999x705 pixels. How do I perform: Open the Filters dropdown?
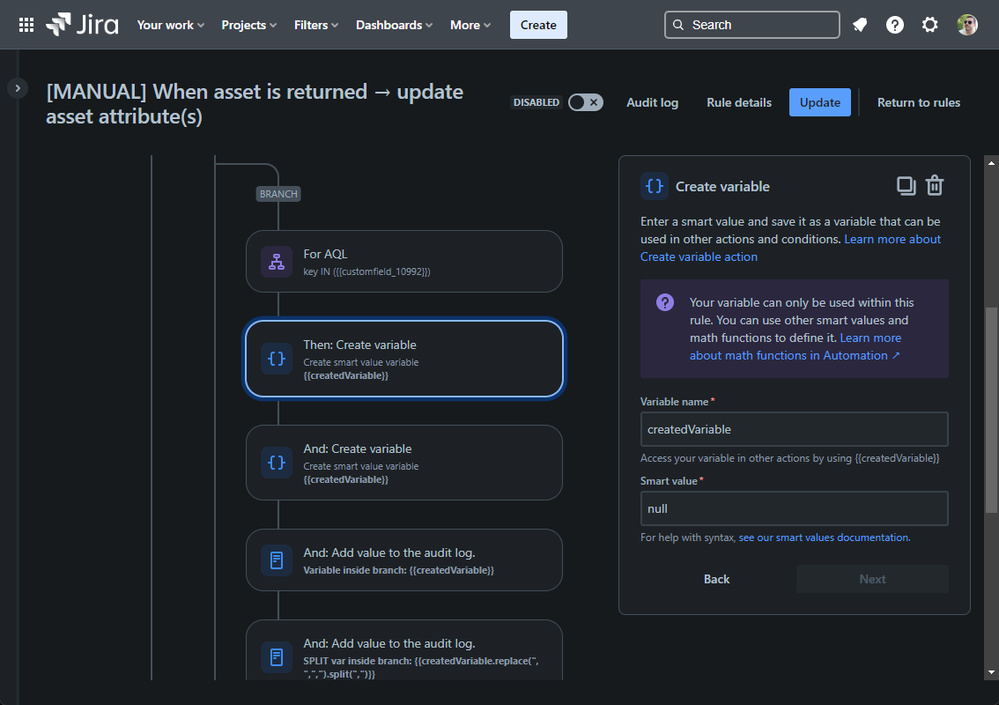coord(316,25)
